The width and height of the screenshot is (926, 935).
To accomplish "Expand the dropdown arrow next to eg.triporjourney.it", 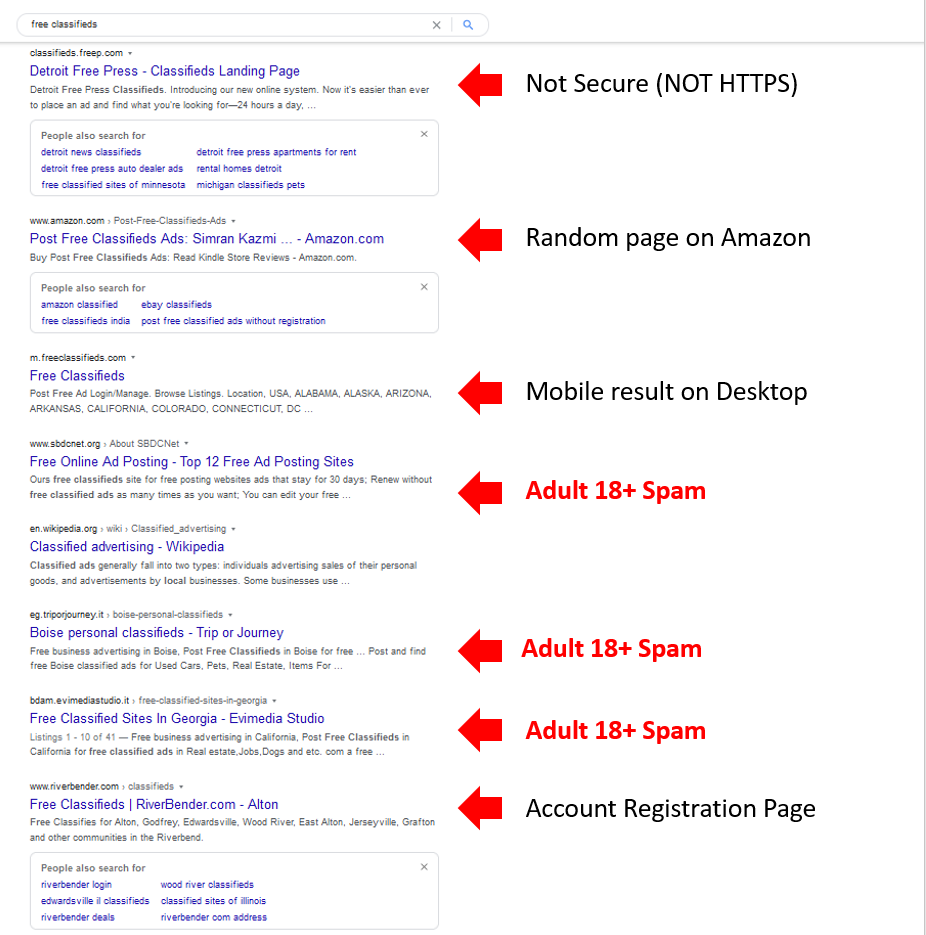I will (230, 615).
